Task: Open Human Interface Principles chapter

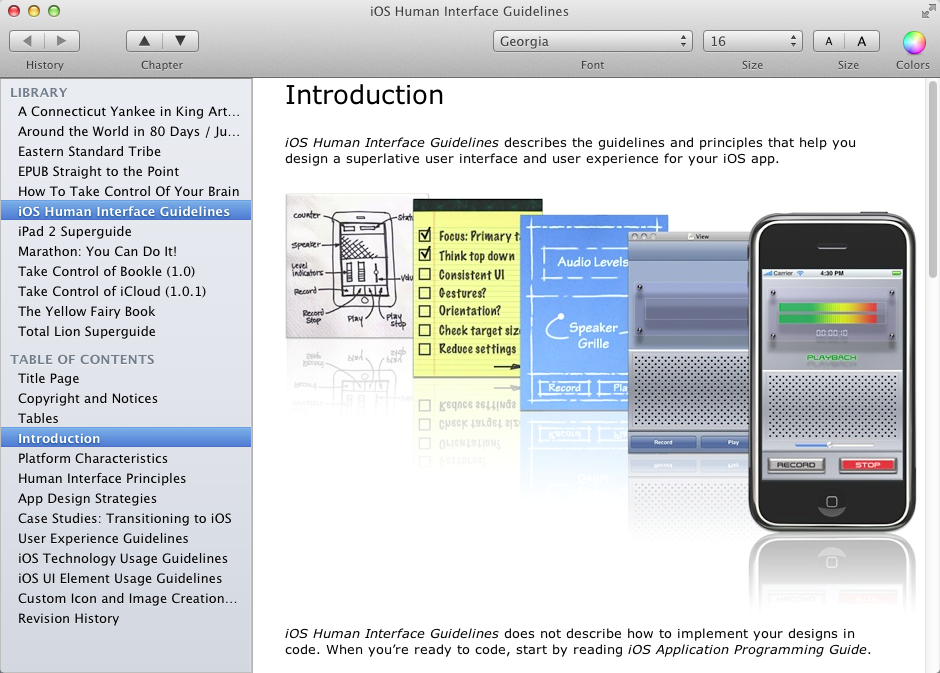Action: point(126,478)
